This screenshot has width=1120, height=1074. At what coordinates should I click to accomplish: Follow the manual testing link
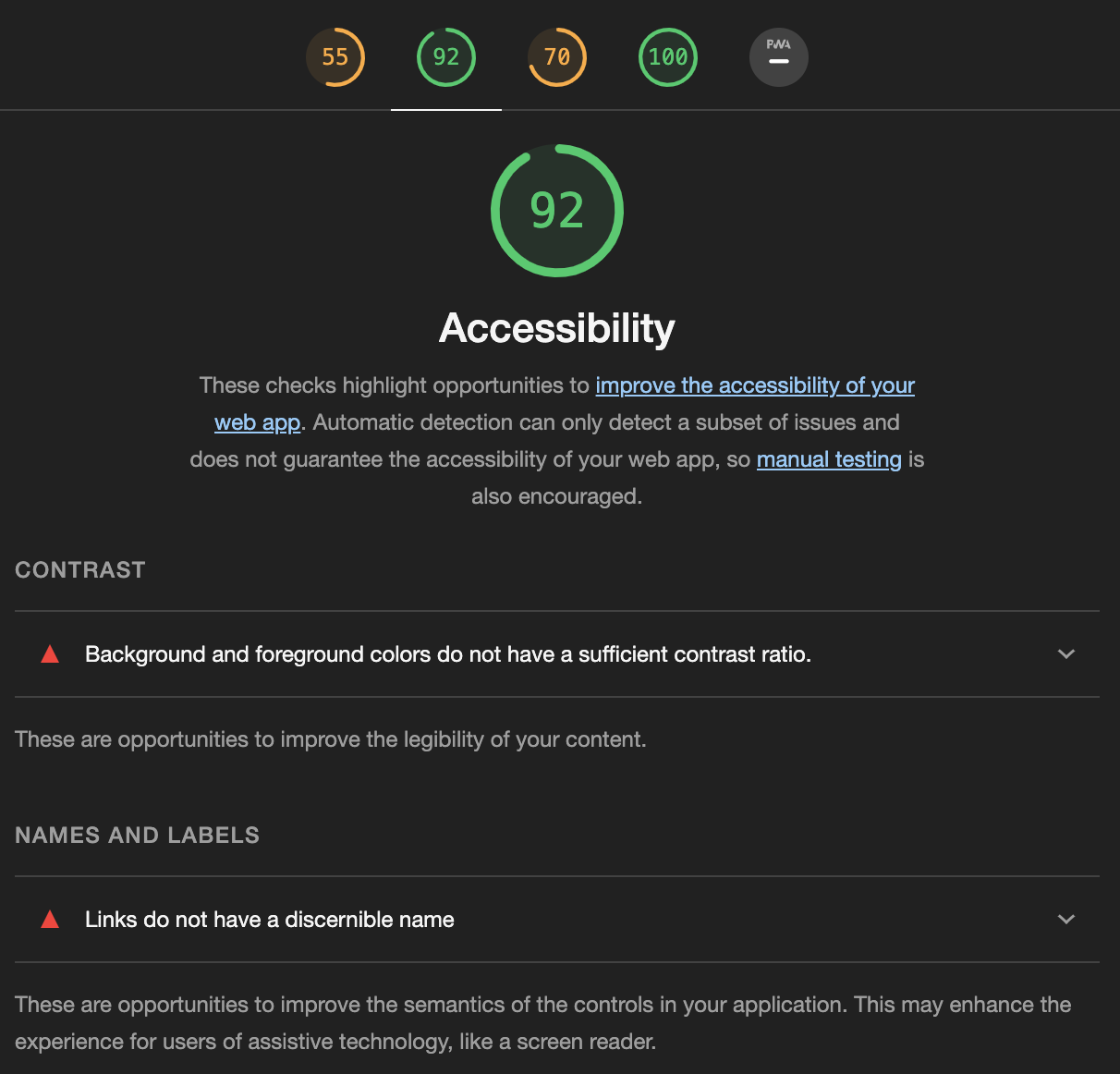coord(829,459)
